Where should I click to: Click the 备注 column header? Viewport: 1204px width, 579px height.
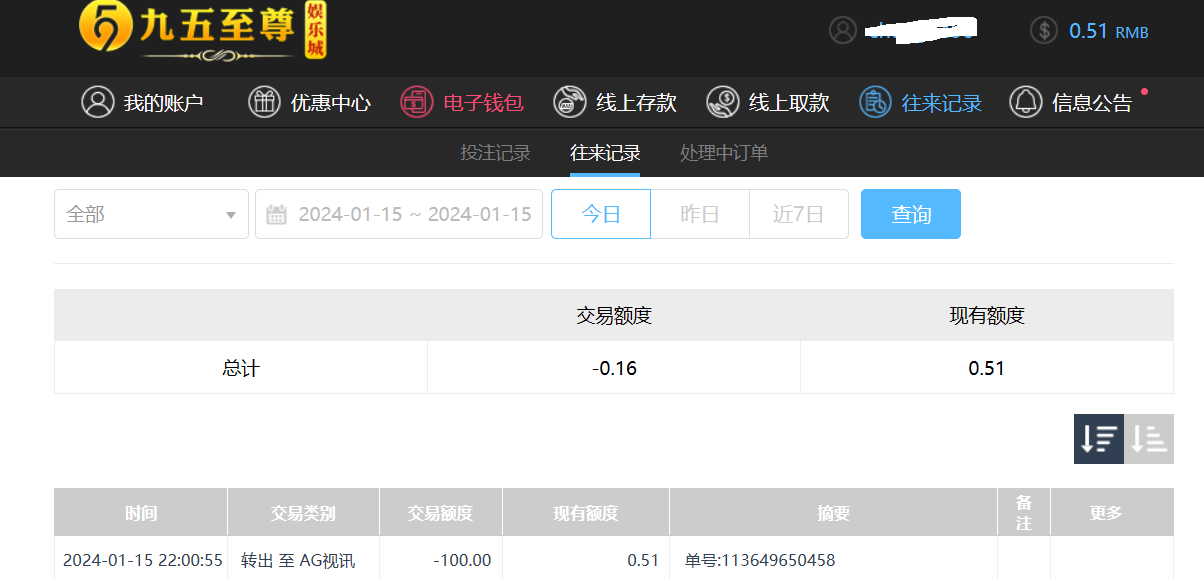click(x=1024, y=513)
